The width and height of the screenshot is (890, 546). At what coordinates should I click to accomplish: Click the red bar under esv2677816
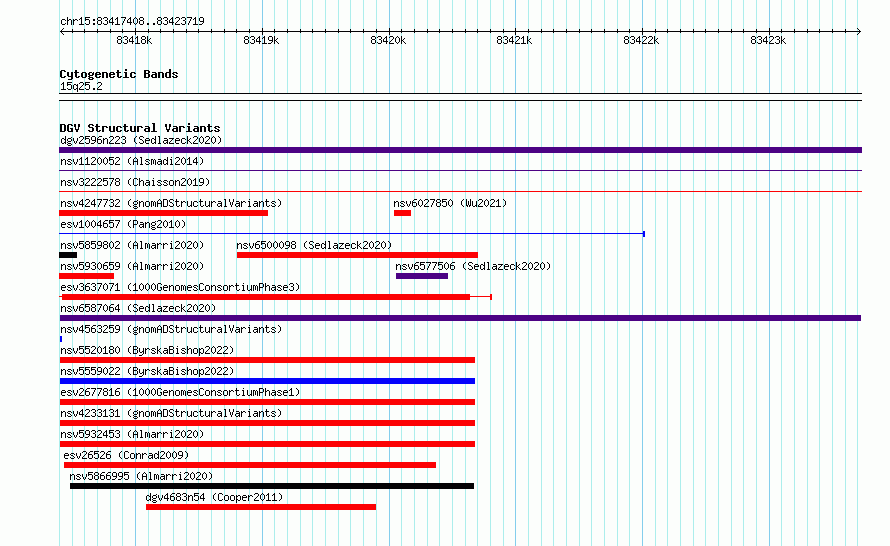267,402
